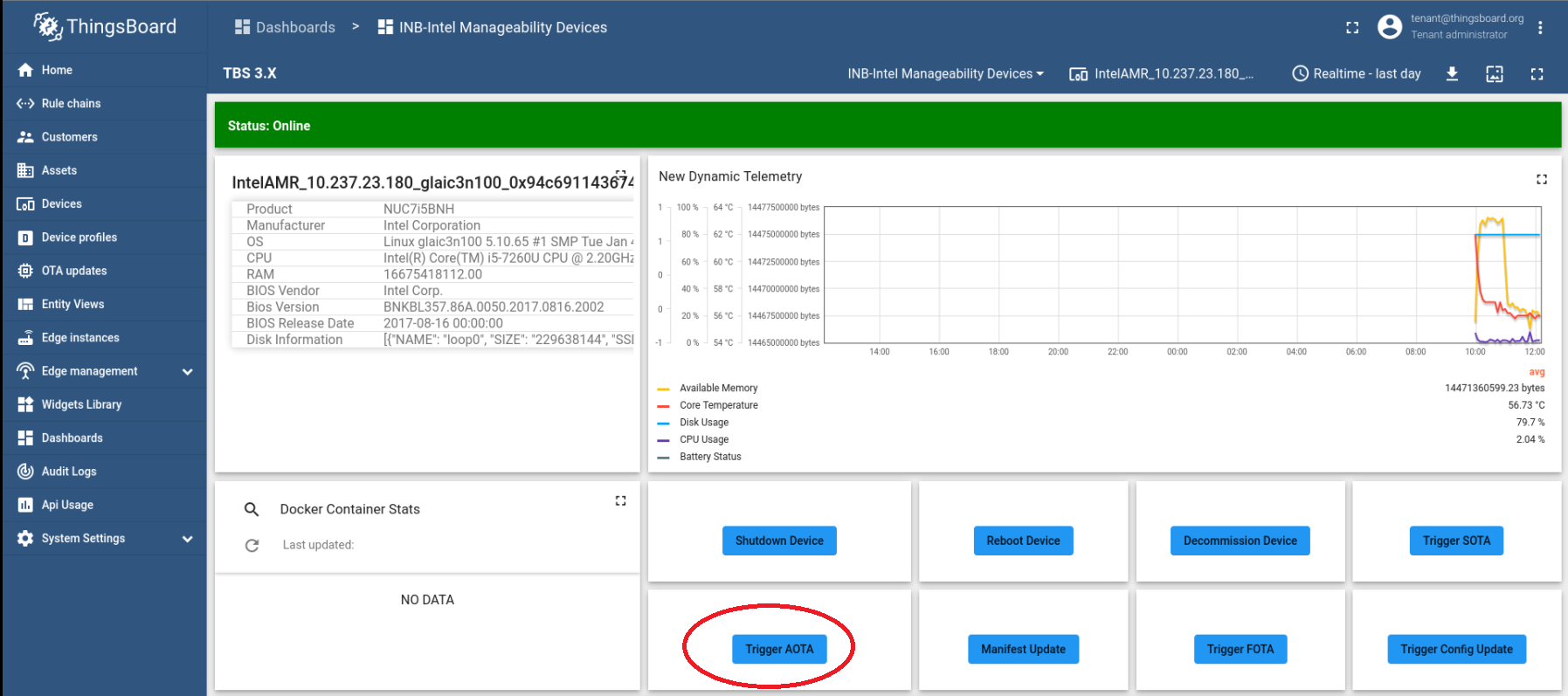This screenshot has height=696, width=1568.
Task: Click INB-Intel Manageability Devices breadcrumb
Action: point(493,27)
